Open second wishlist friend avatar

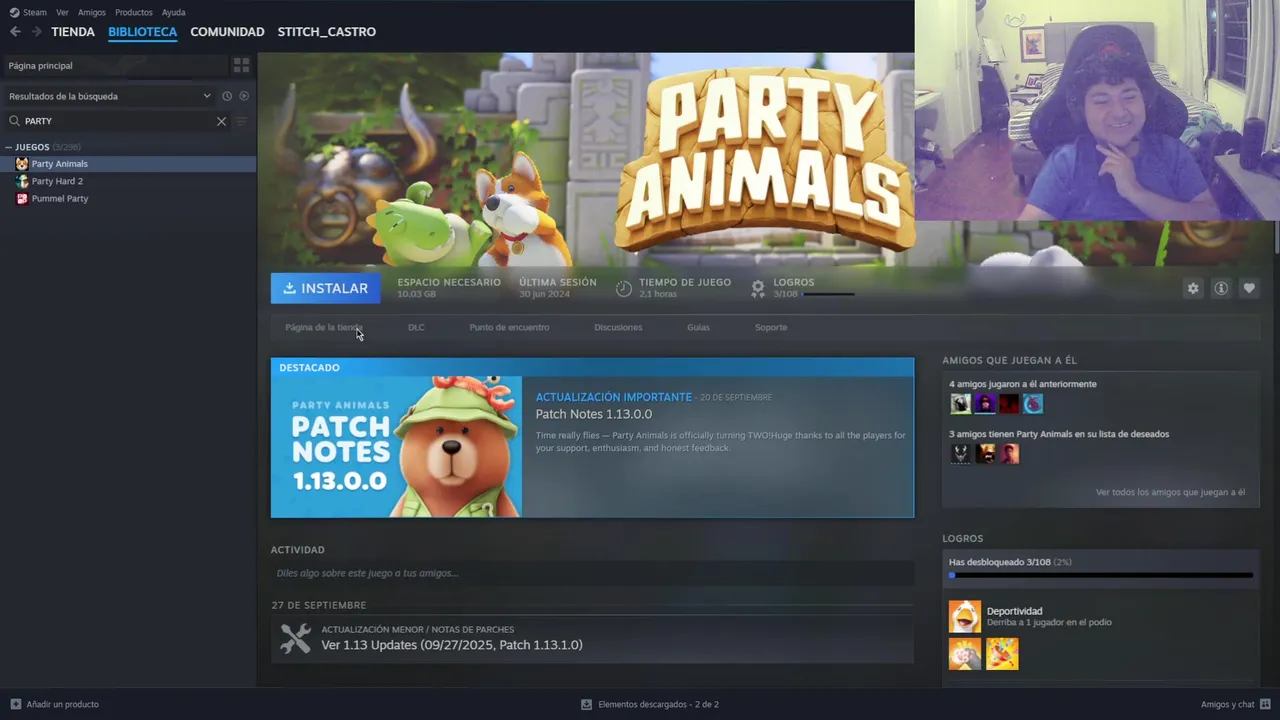pyautogui.click(x=985, y=454)
